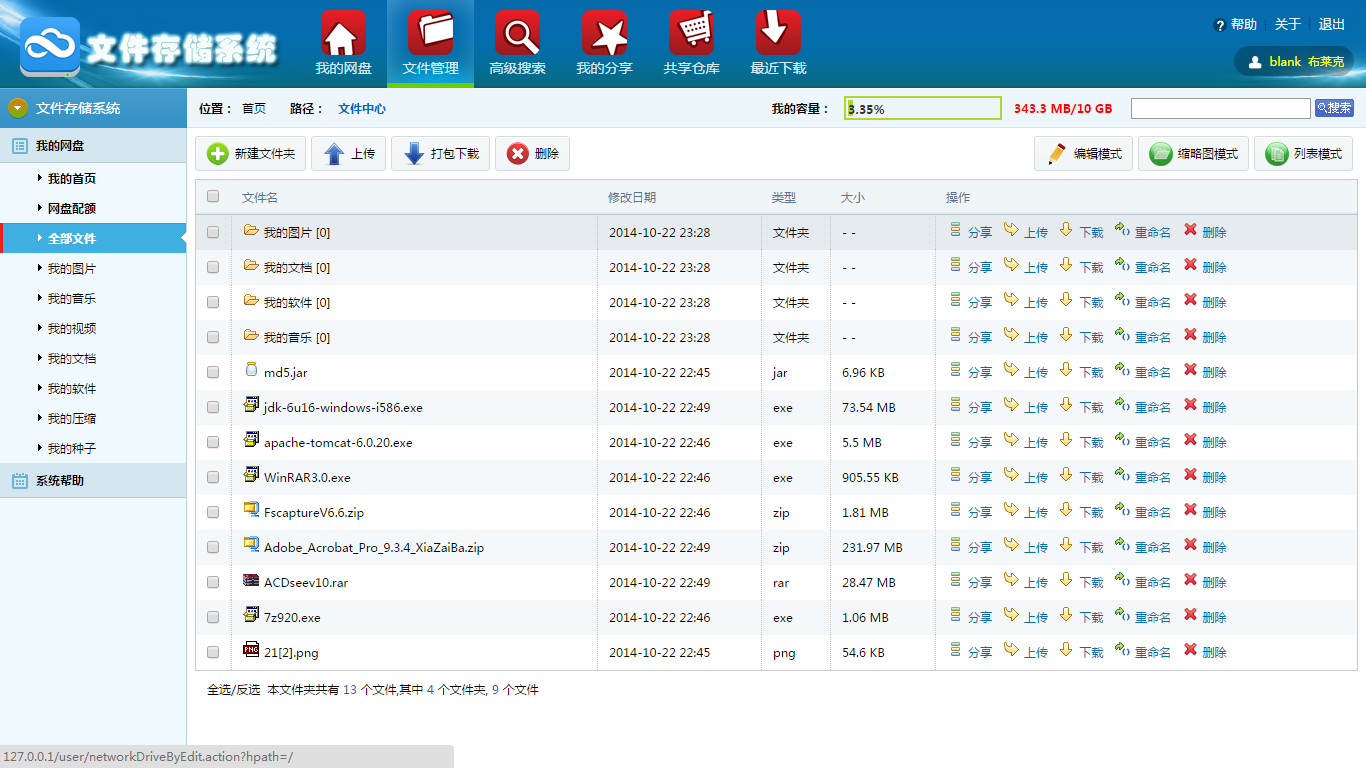Tick checkbox for FscaptureV6.6.zip
1366x768 pixels.
213,512
